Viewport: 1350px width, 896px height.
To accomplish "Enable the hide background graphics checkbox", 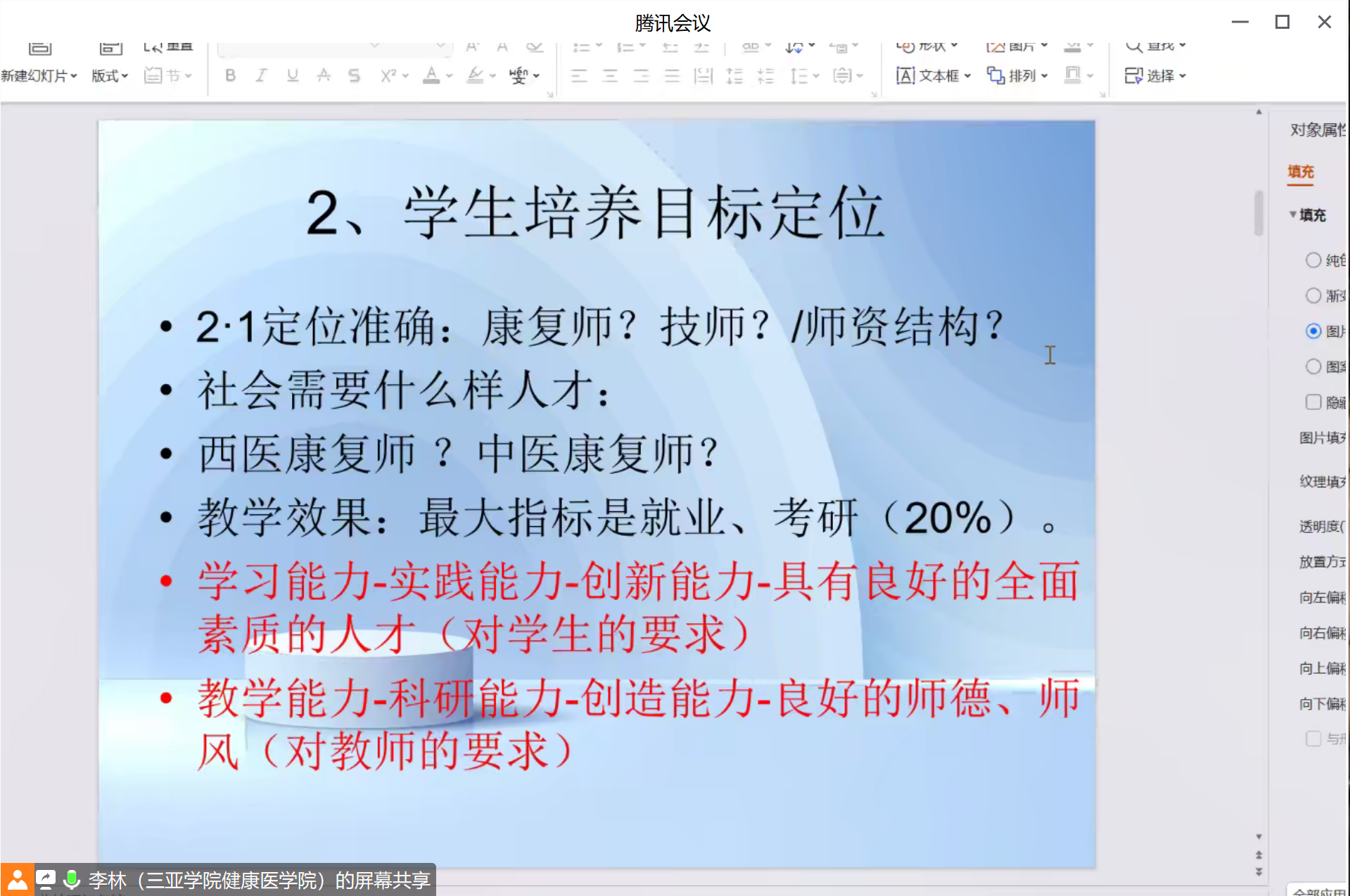I will (1313, 402).
